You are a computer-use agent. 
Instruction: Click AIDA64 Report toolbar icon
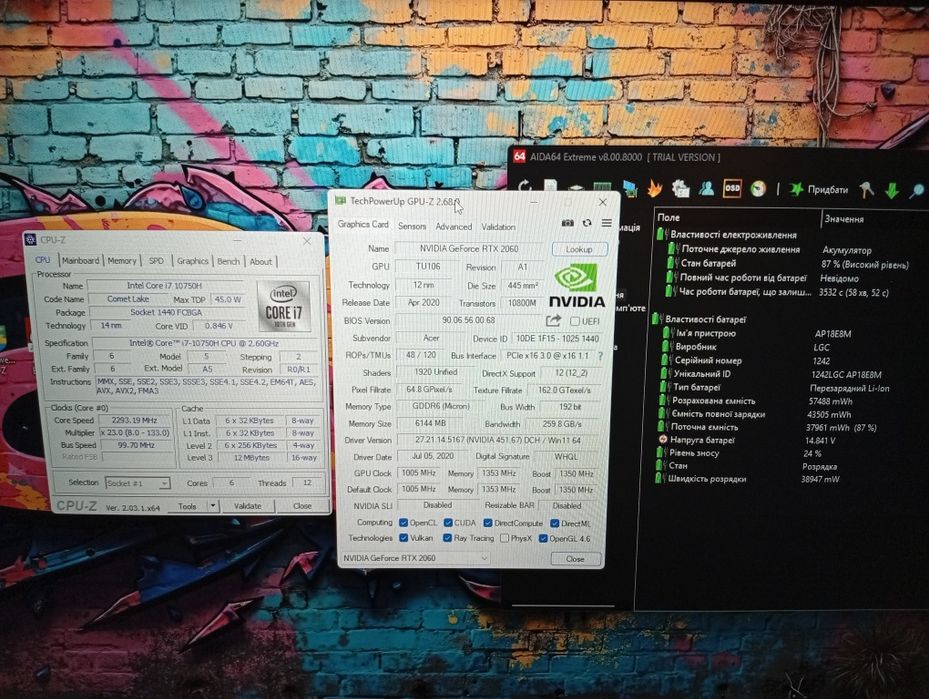coord(550,187)
